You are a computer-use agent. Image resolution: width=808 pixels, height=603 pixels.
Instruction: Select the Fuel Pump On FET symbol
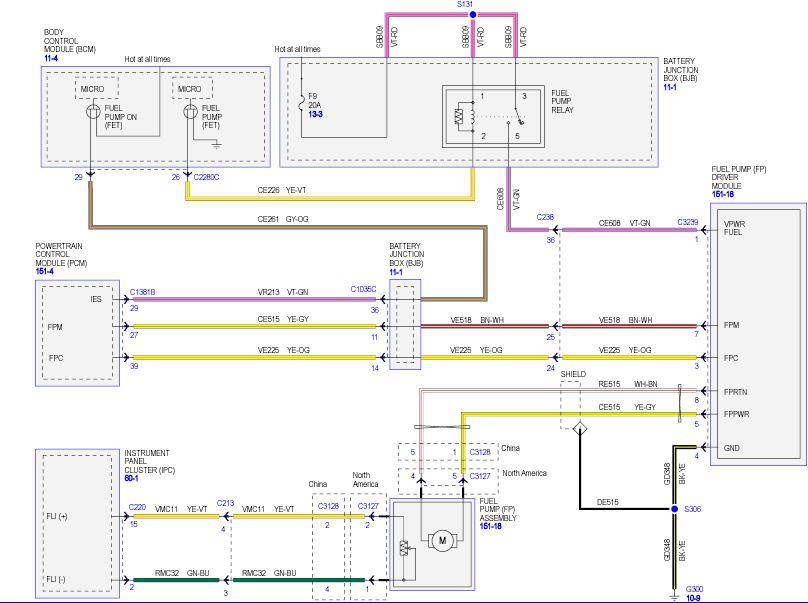tap(93, 111)
